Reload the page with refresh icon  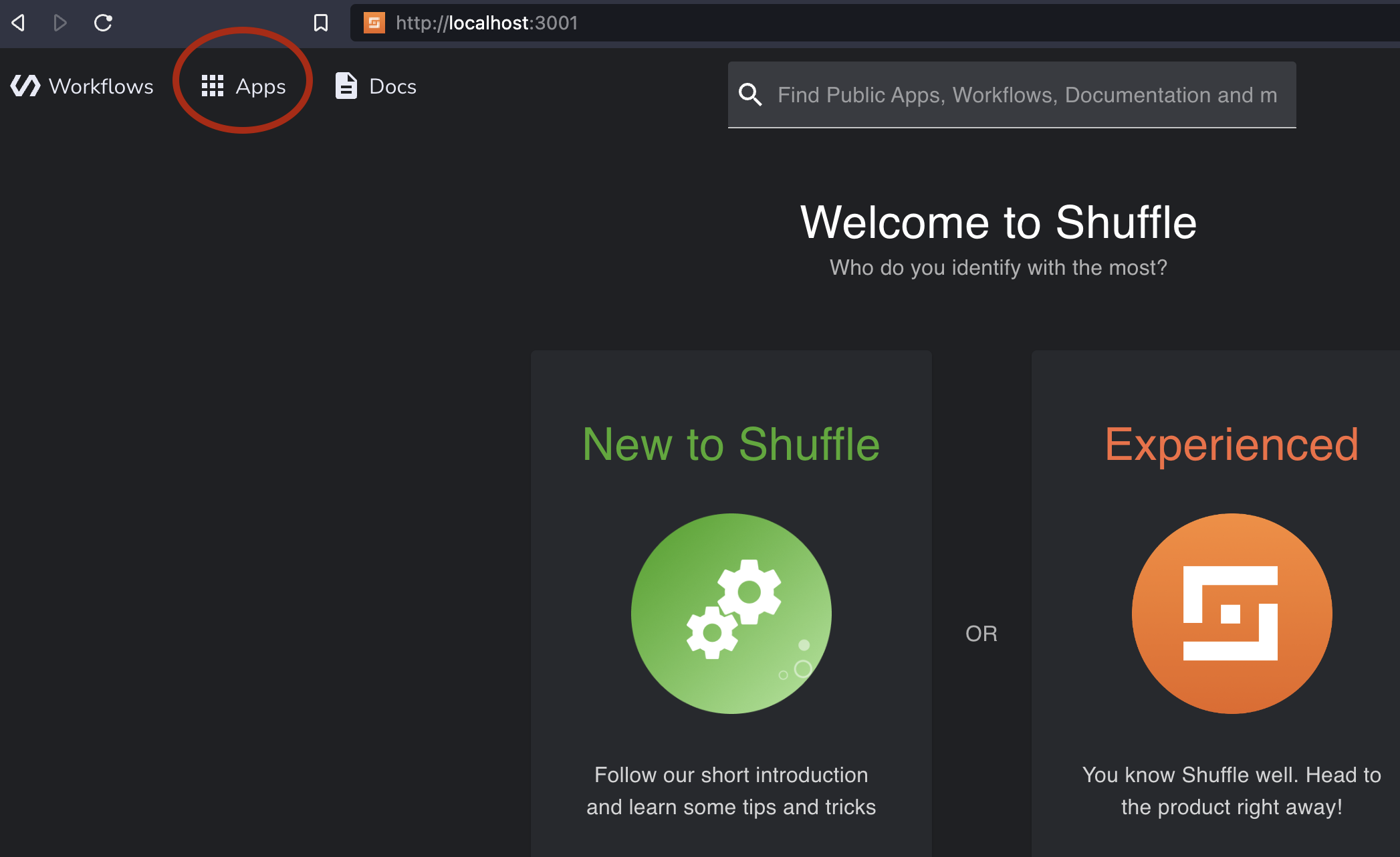(103, 23)
